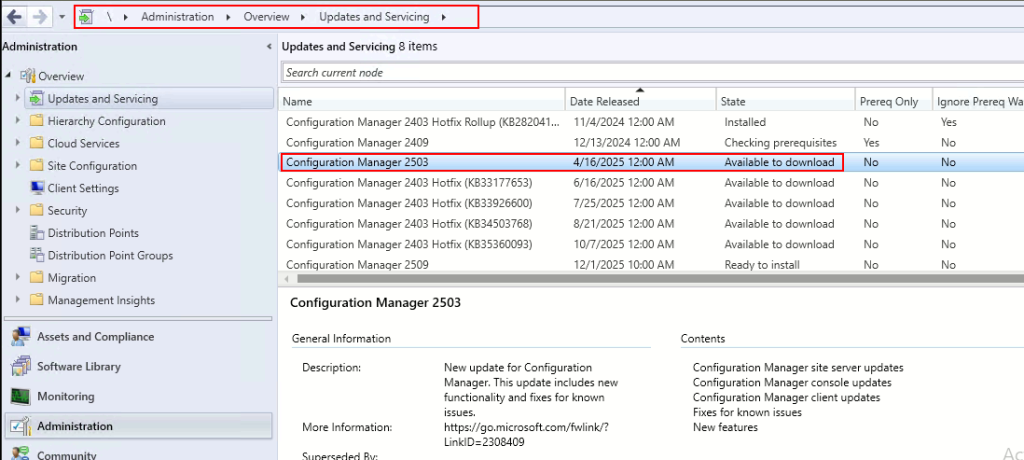The width and height of the screenshot is (1024, 460).
Task: Sort by the Date Released column header
Action: point(640,101)
